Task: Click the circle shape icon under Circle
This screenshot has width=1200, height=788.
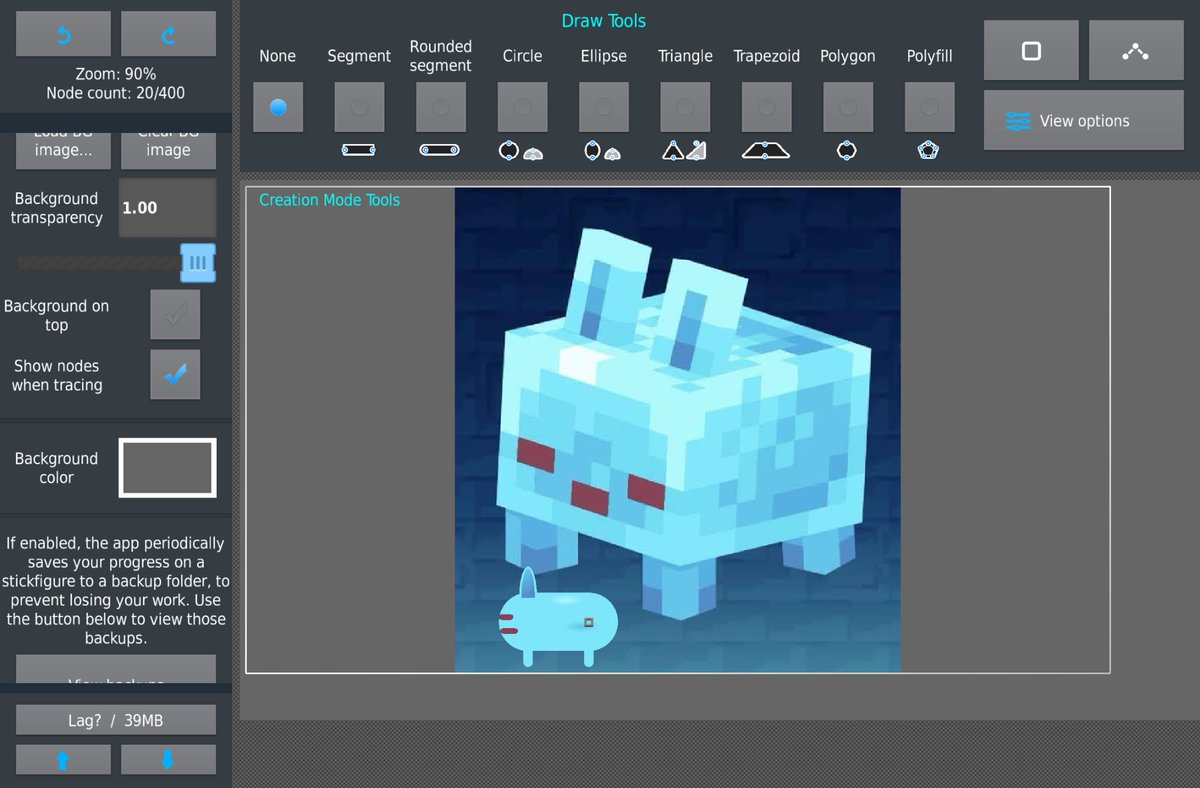Action: point(520,151)
